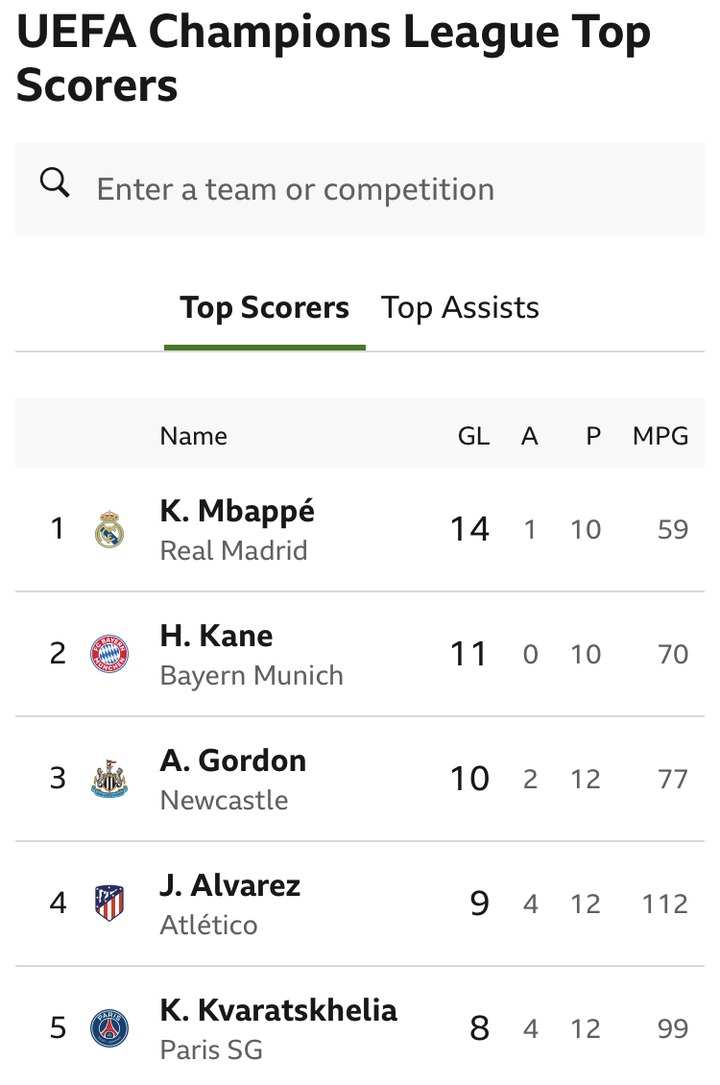Viewport: 720px width, 1085px height.
Task: Select A. Gordon player name
Action: 233,761
